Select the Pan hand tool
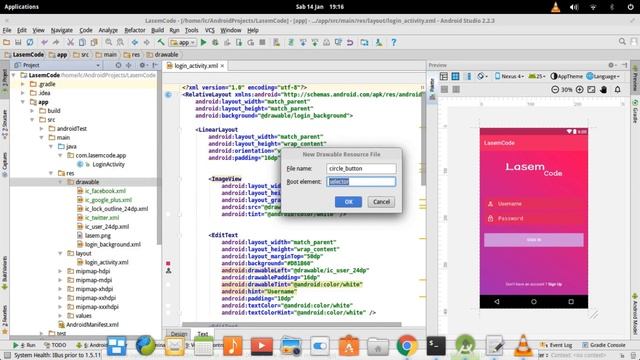 click(x=604, y=89)
